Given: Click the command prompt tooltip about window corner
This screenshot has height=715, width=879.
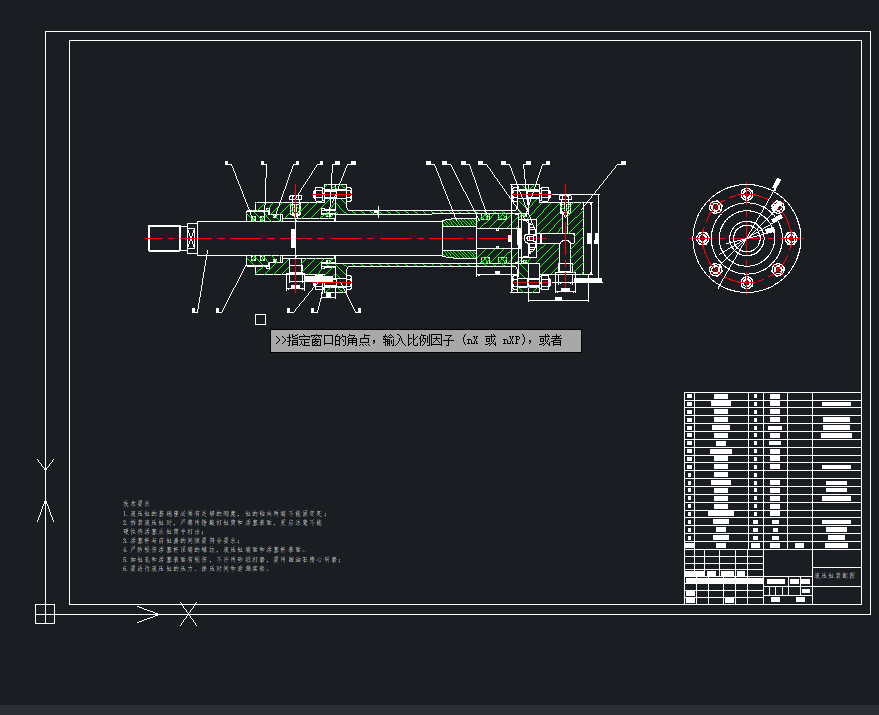Looking at the screenshot, I should 425,340.
